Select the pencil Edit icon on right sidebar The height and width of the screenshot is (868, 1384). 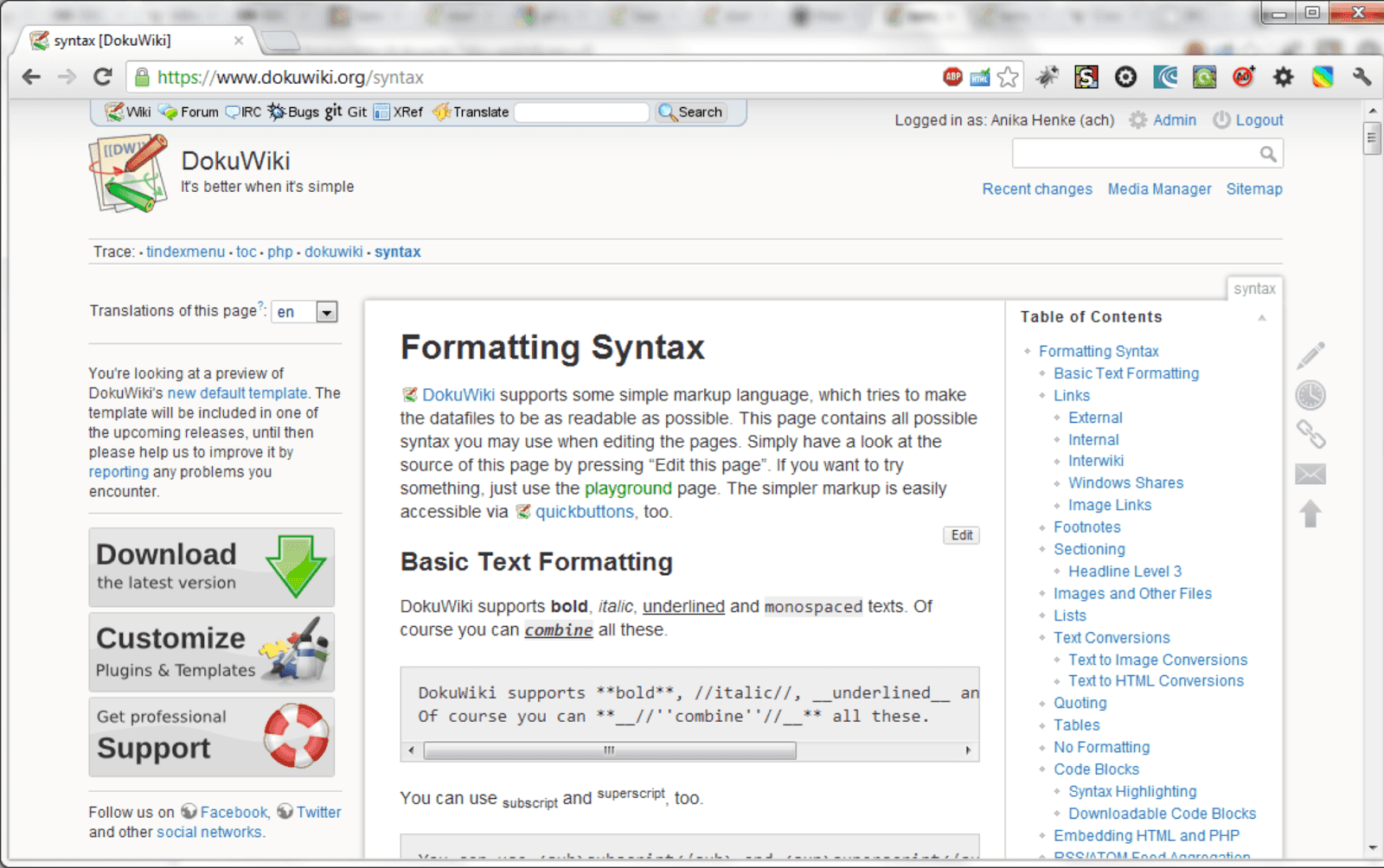pos(1310,354)
